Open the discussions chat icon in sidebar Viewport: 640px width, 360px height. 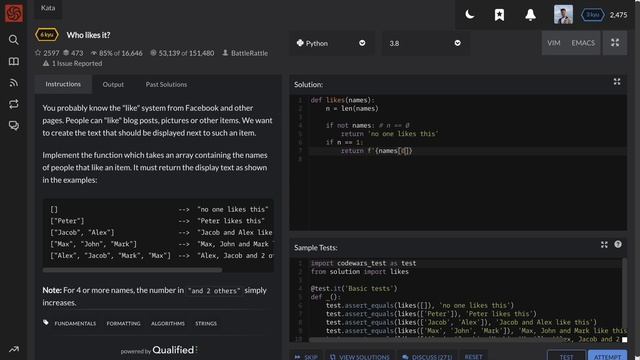click(x=13, y=125)
